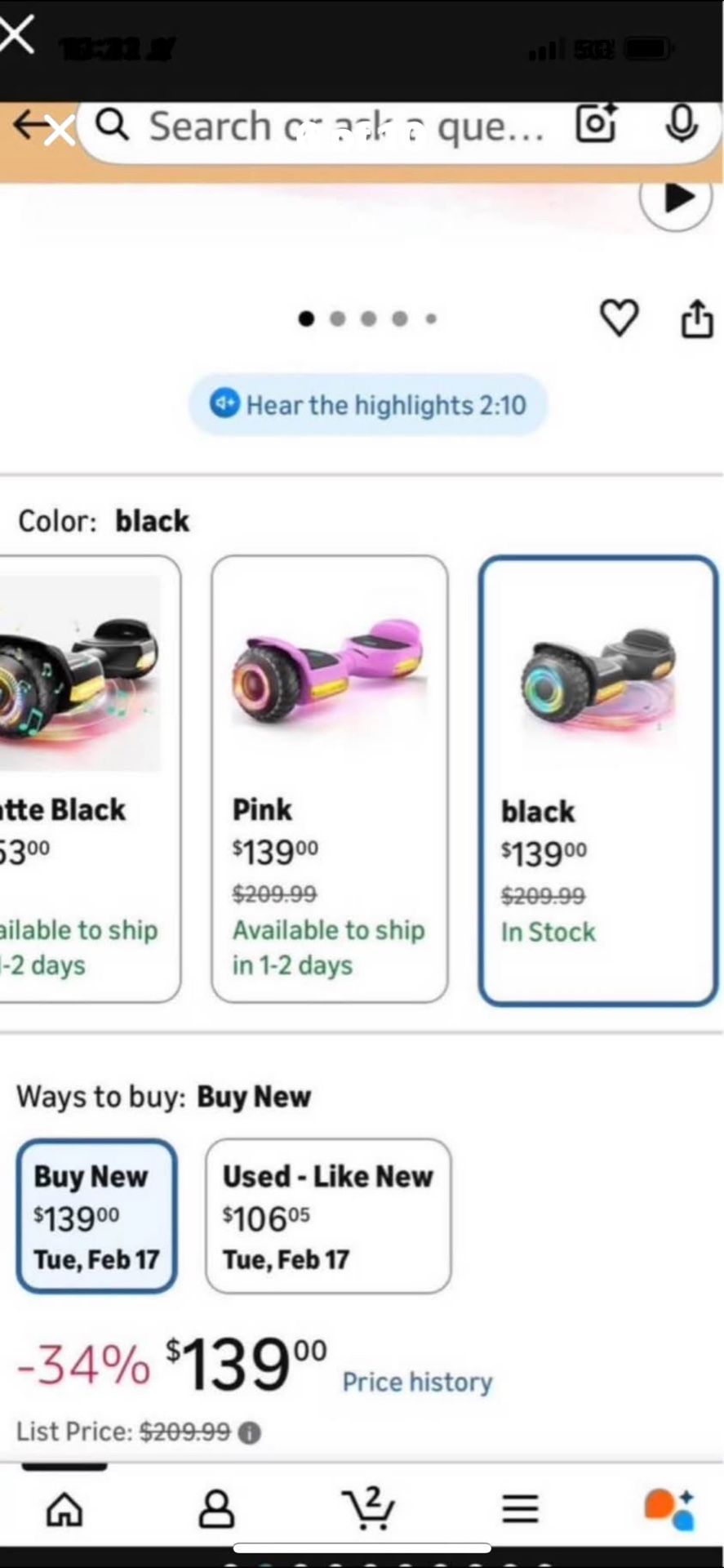Tap Hear the highlights button
This screenshot has height=1568, width=724.
click(368, 404)
